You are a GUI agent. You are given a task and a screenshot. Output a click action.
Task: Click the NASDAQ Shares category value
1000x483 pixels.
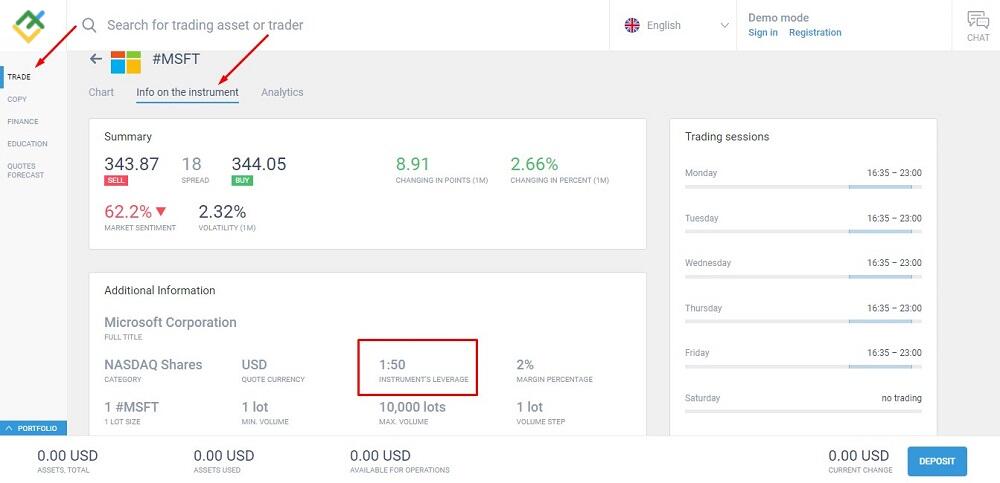point(153,364)
